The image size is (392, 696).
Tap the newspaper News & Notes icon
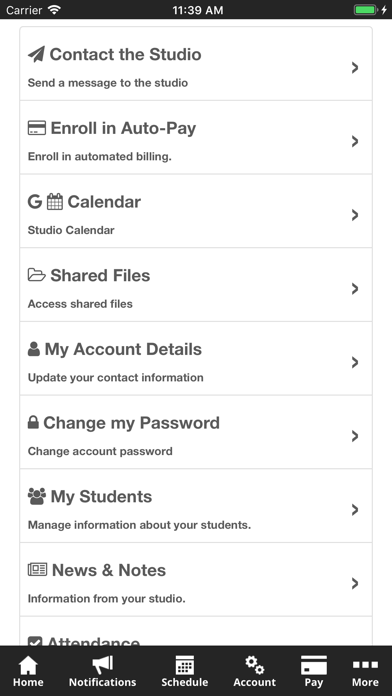(37, 569)
